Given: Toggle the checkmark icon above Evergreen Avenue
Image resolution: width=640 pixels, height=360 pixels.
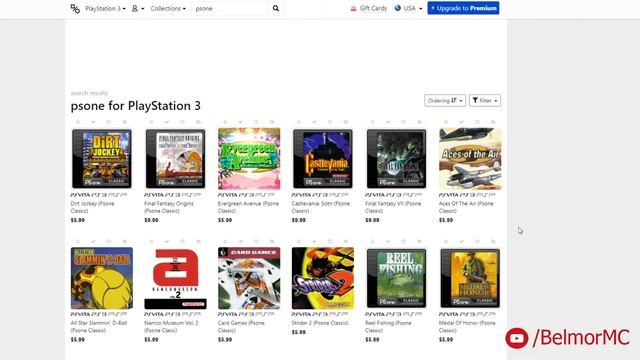Looking at the screenshot, I should tap(241, 122).
